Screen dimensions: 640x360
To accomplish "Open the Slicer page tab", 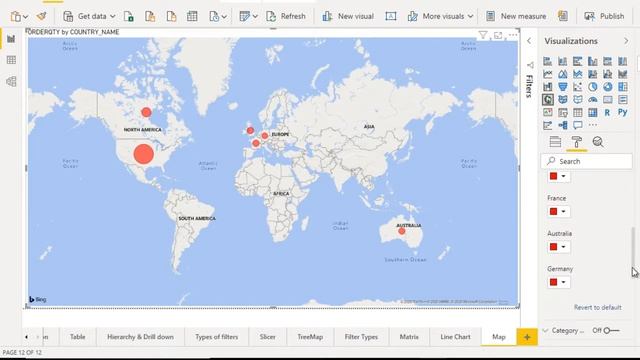I will point(267,337).
